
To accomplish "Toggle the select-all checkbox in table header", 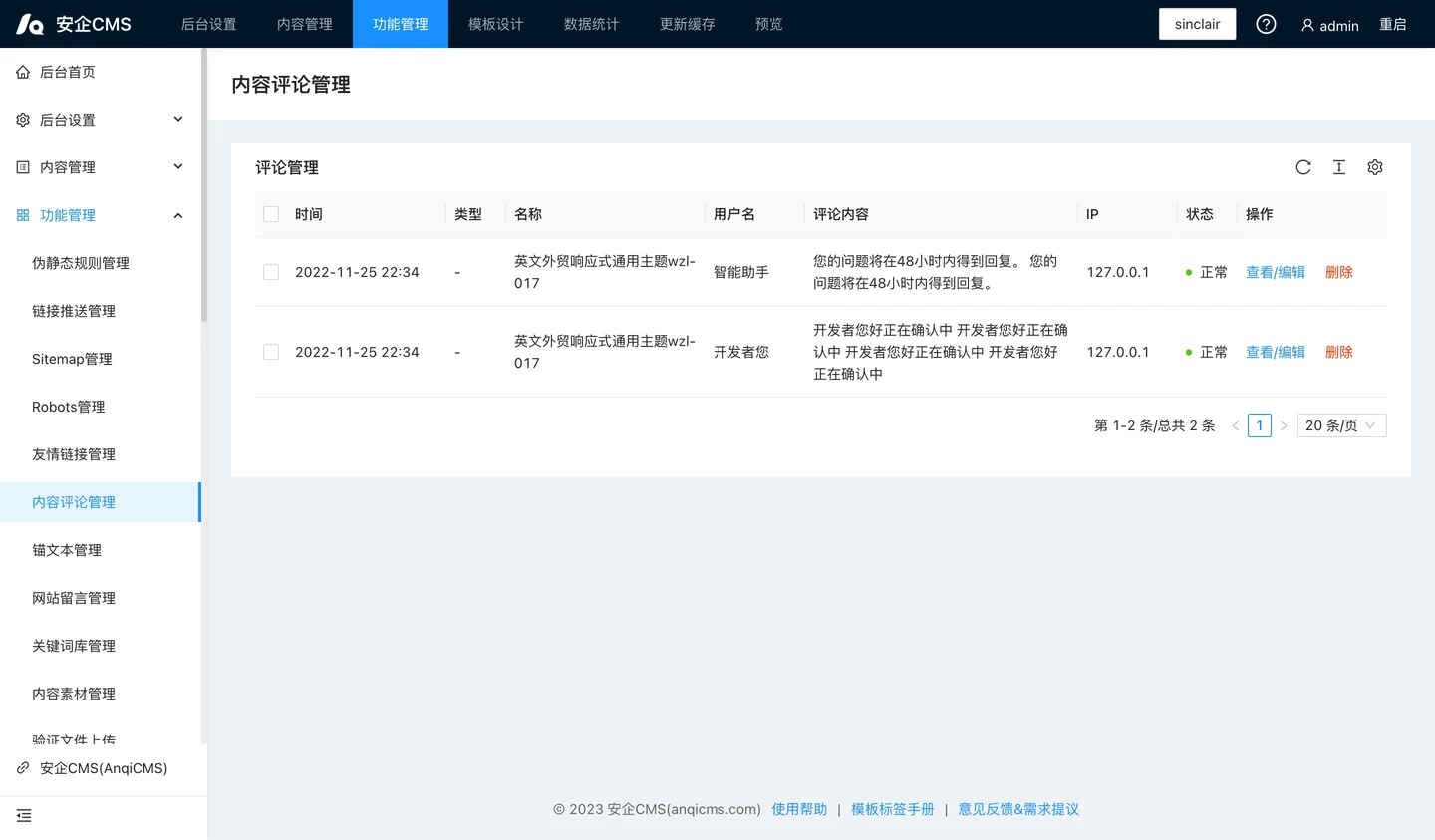I will click(271, 214).
